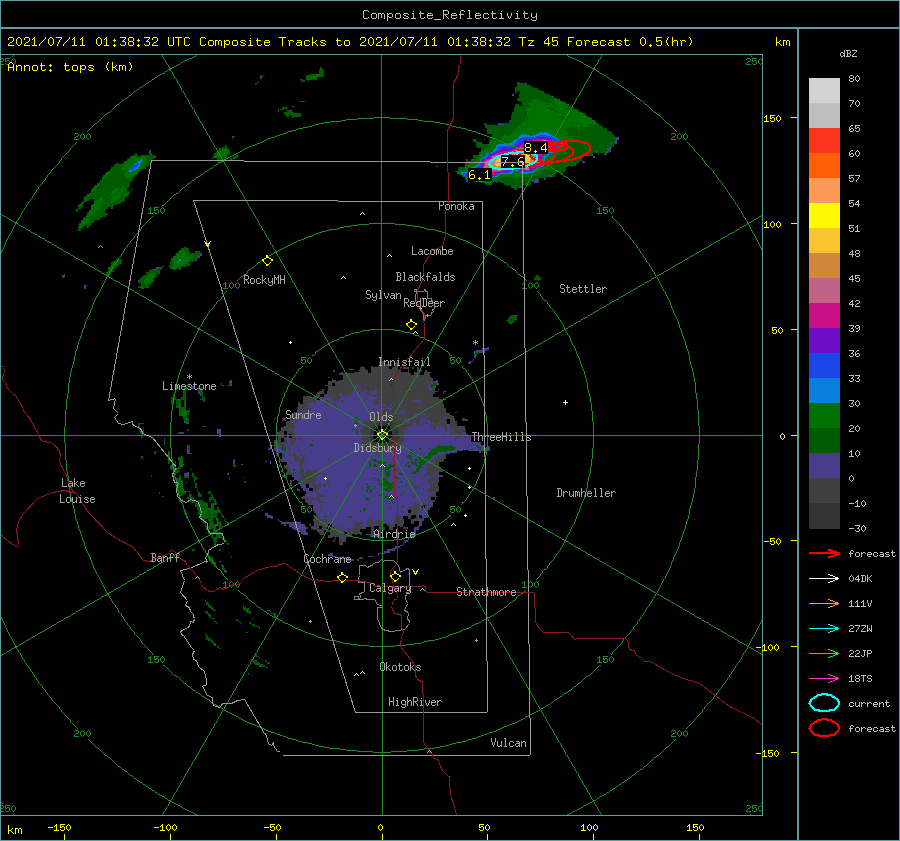Click the yellow diamond marker beside RockyMH

click(x=267, y=261)
